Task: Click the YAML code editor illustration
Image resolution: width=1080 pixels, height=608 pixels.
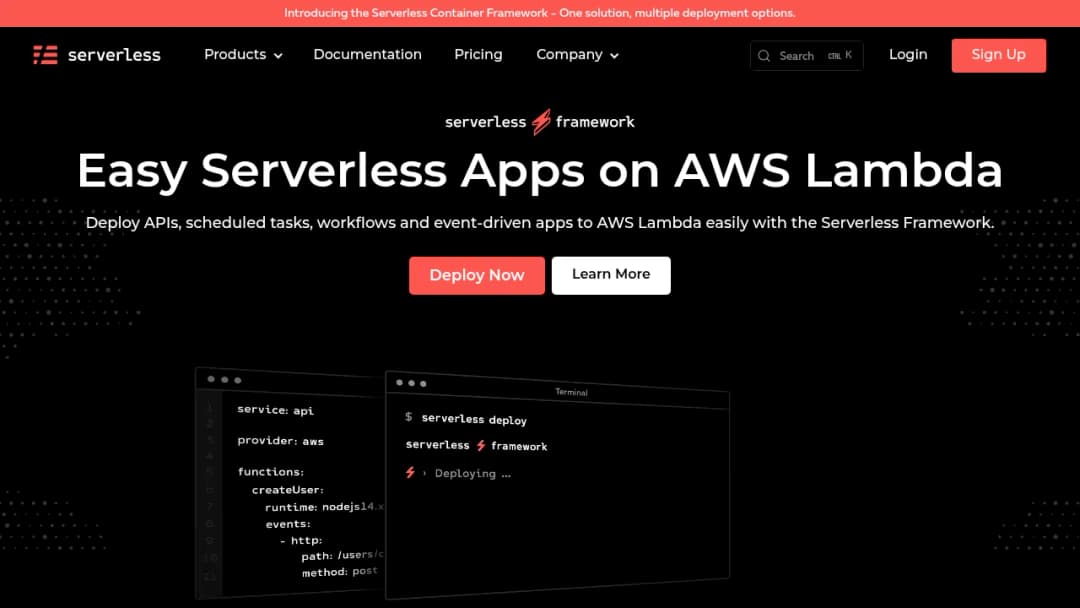Action: point(290,483)
